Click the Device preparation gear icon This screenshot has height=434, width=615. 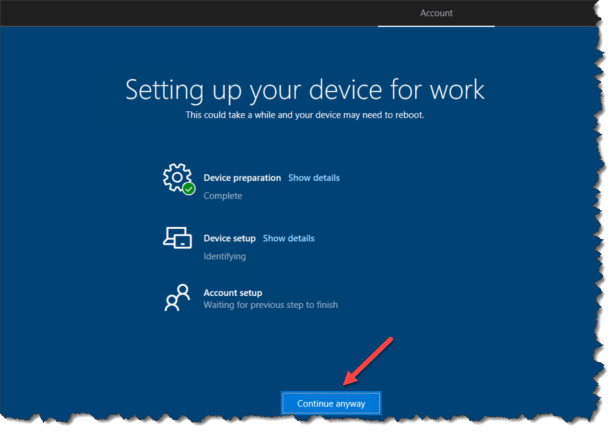[x=178, y=178]
